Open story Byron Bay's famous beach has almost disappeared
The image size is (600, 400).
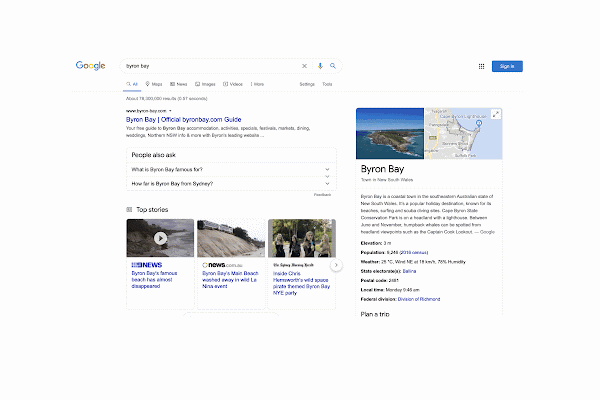[154, 280]
